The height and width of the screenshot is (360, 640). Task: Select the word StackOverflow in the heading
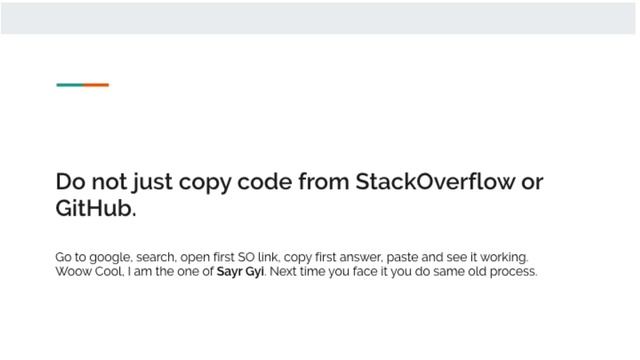[435, 181]
